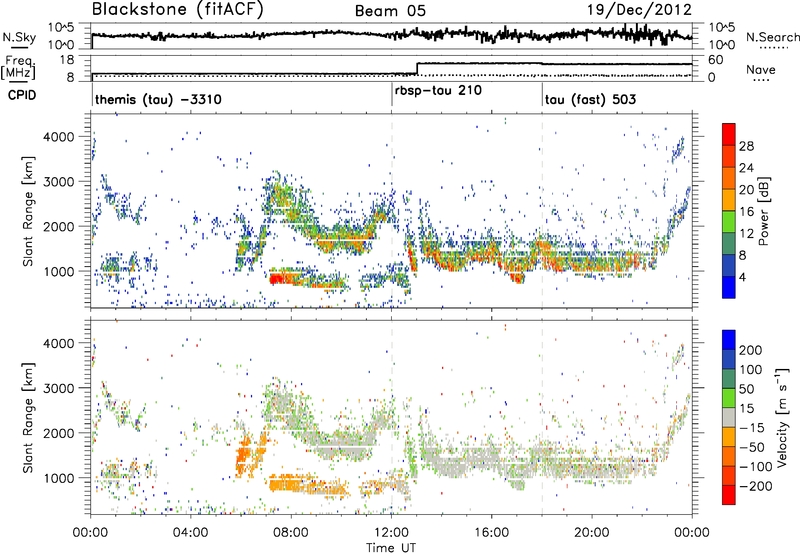This screenshot has width=800, height=554.
Task: Click the 'Nave' legend label
Action: tap(761, 69)
